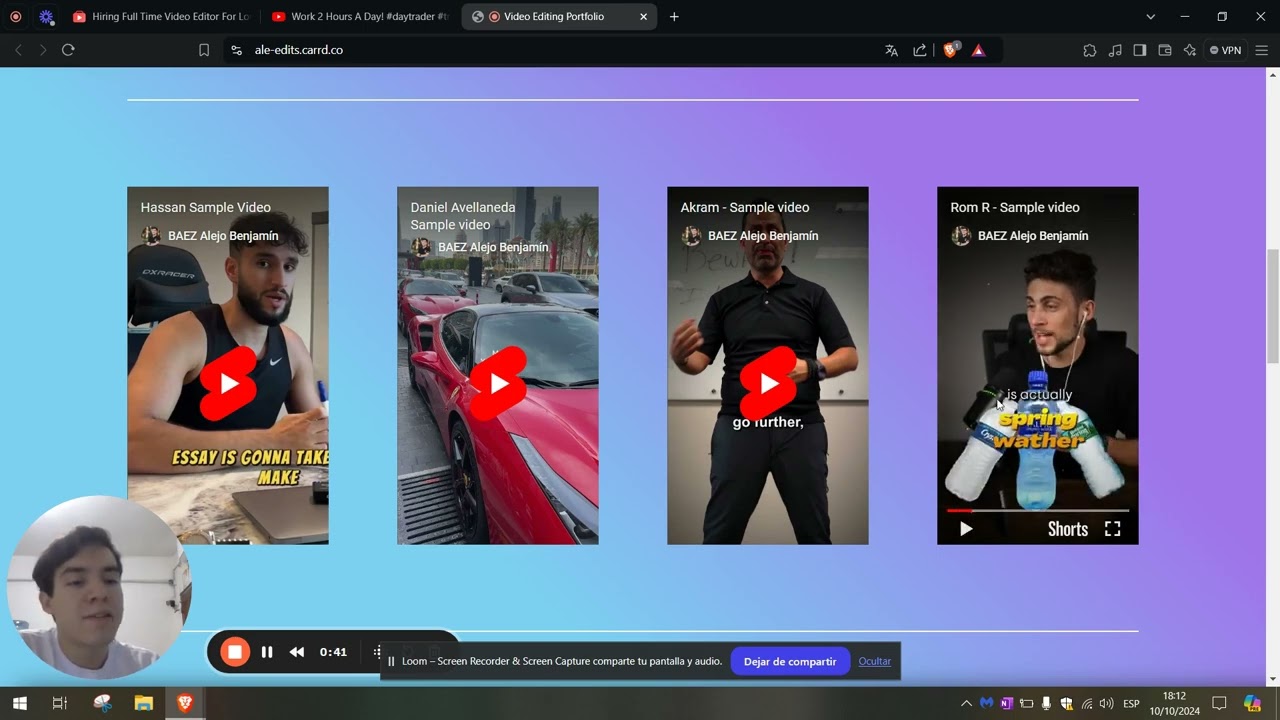
Task: Play button in Rom R video controls
Action: [x=966, y=529]
